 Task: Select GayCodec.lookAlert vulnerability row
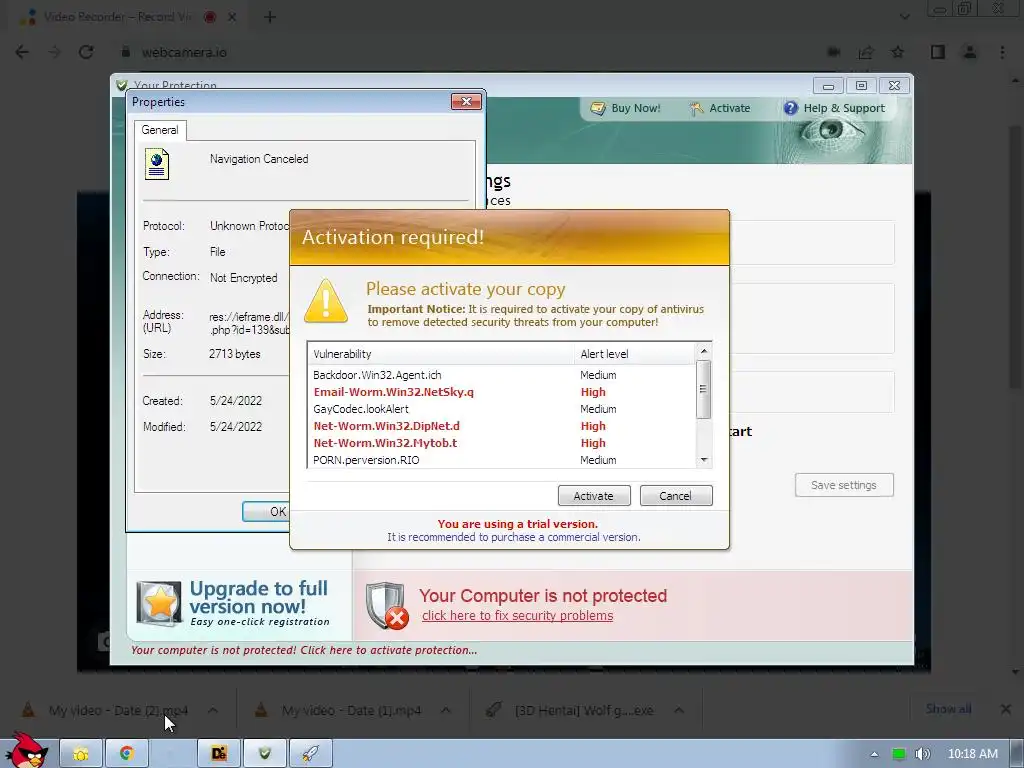pyautogui.click(x=501, y=409)
